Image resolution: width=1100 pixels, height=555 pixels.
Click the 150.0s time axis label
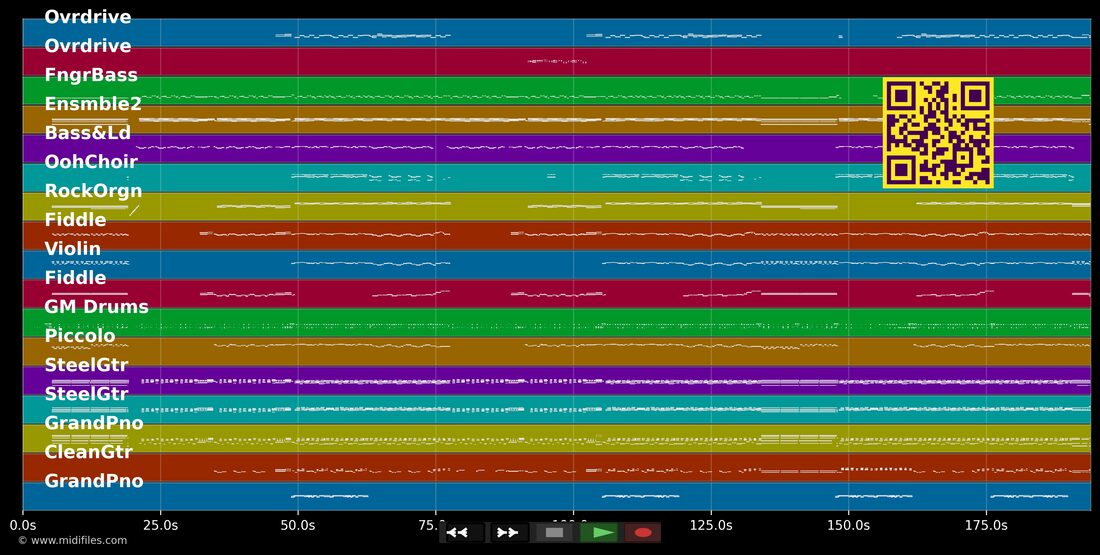point(849,526)
